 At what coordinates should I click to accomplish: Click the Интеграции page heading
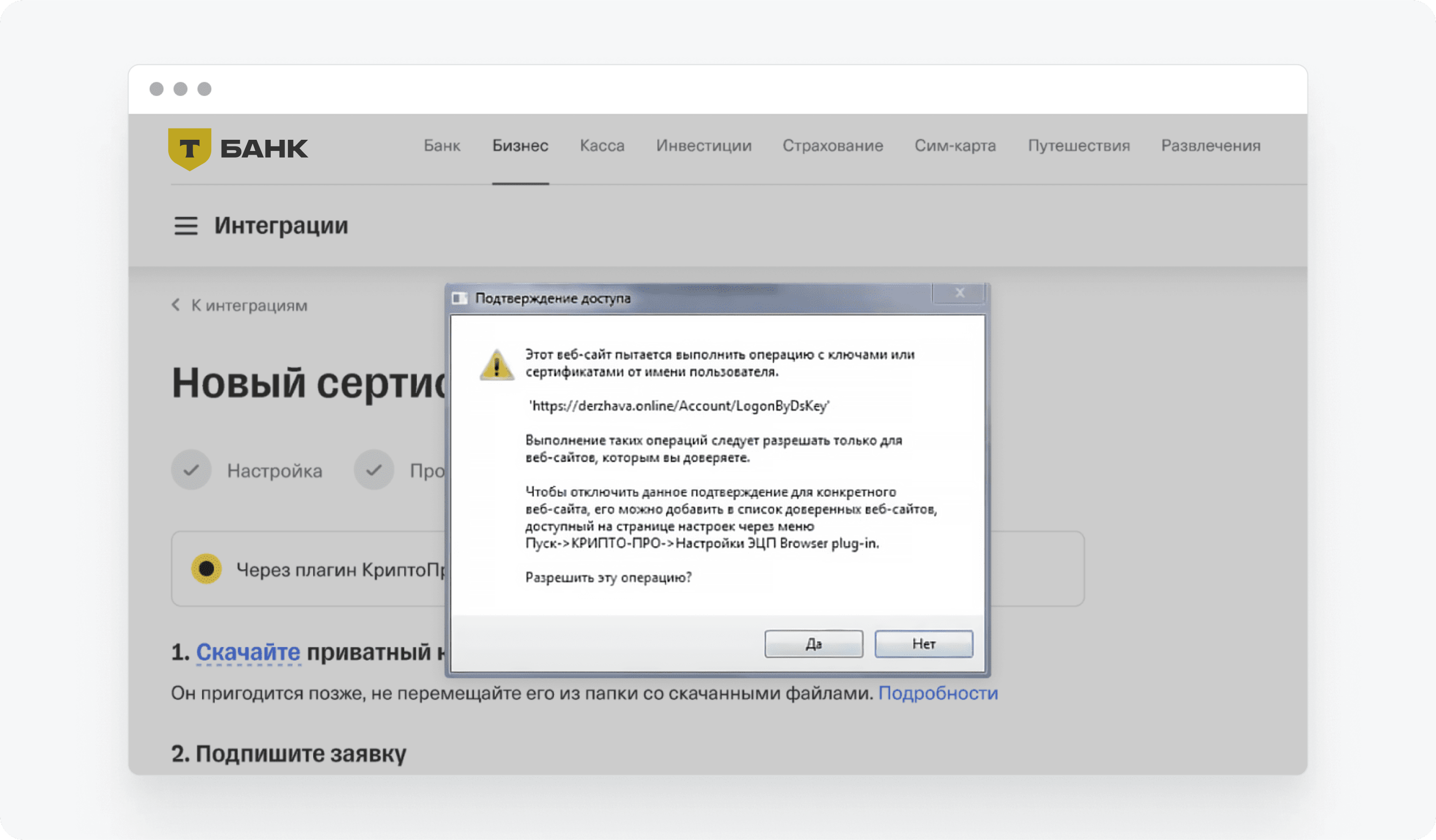(281, 226)
